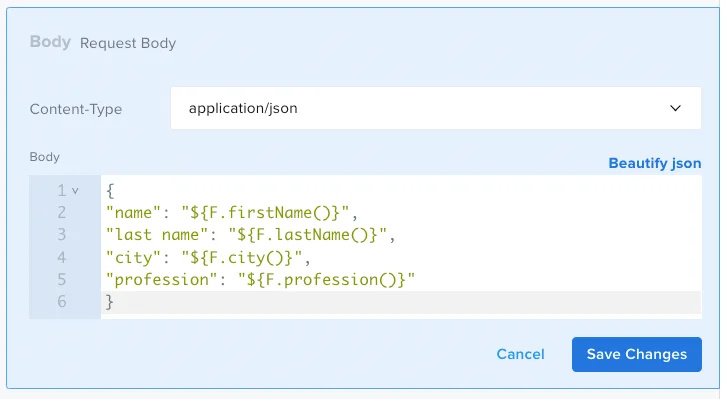726x399 pixels.
Task: Select line number 5 in gutter
Action: 62,280
